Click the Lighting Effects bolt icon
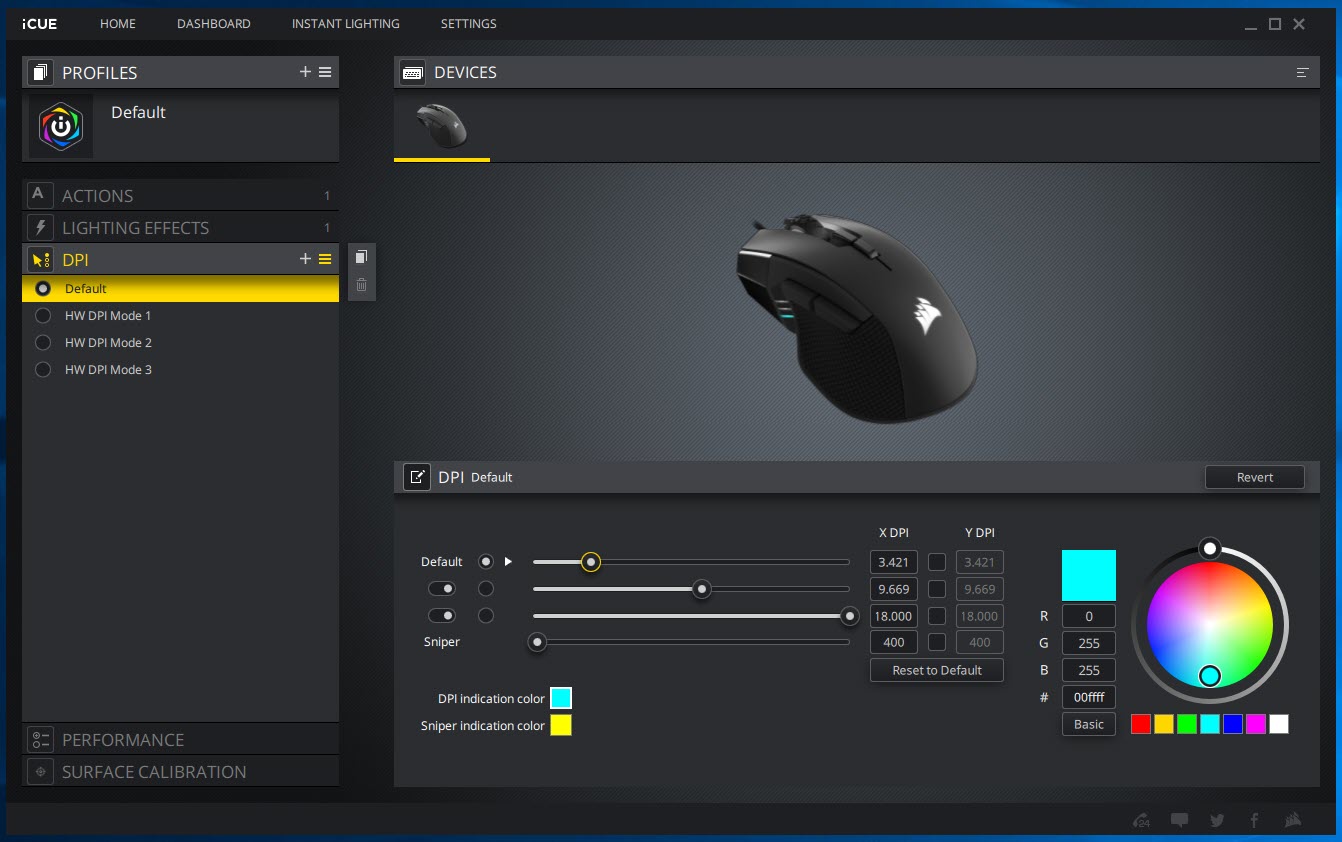Image resolution: width=1342 pixels, height=842 pixels. pos(39,227)
